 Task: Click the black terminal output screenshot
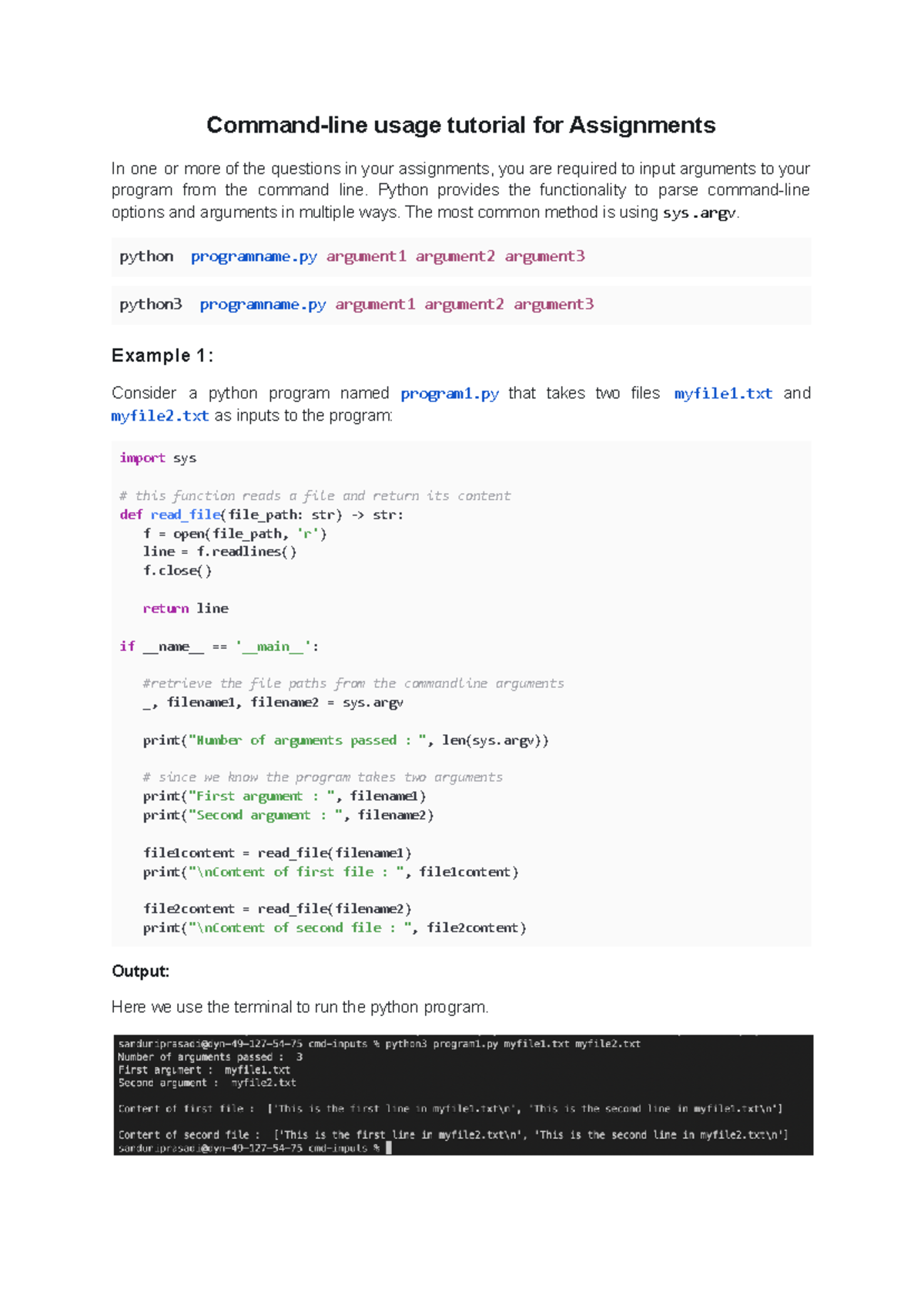pyautogui.click(x=463, y=1095)
